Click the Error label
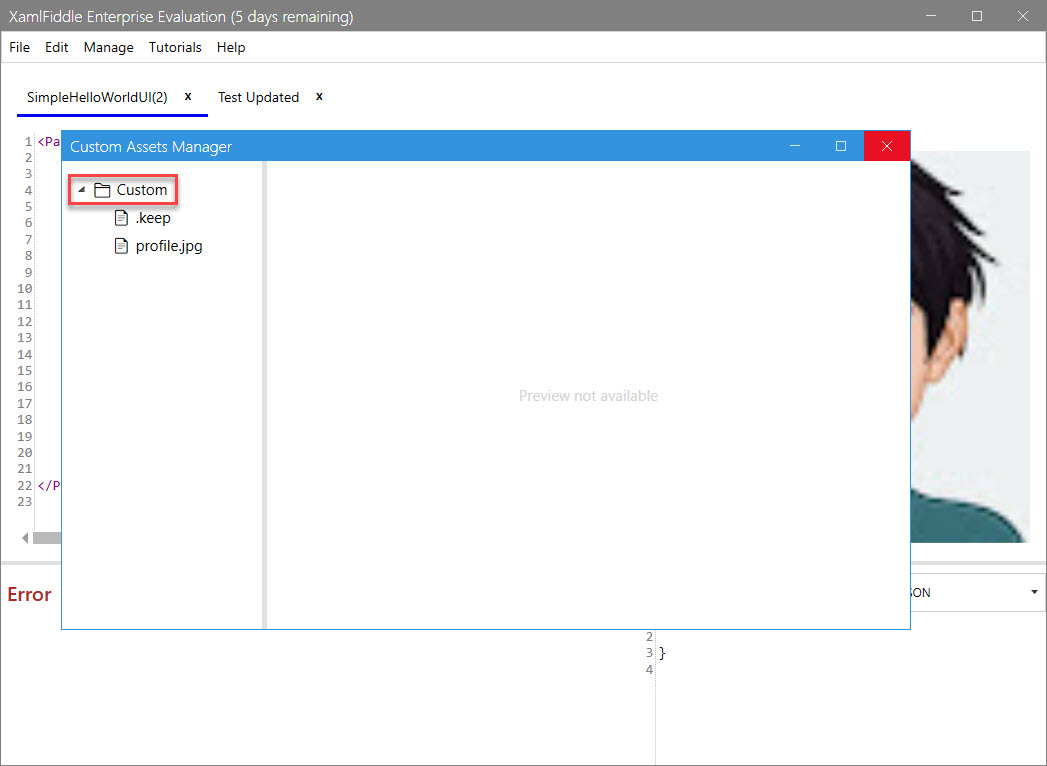Viewport: 1047px width, 766px height. coord(29,594)
